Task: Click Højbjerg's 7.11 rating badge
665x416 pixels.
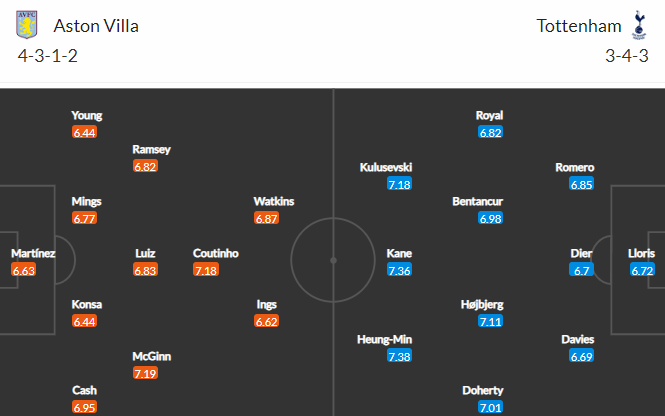Action: tap(490, 321)
